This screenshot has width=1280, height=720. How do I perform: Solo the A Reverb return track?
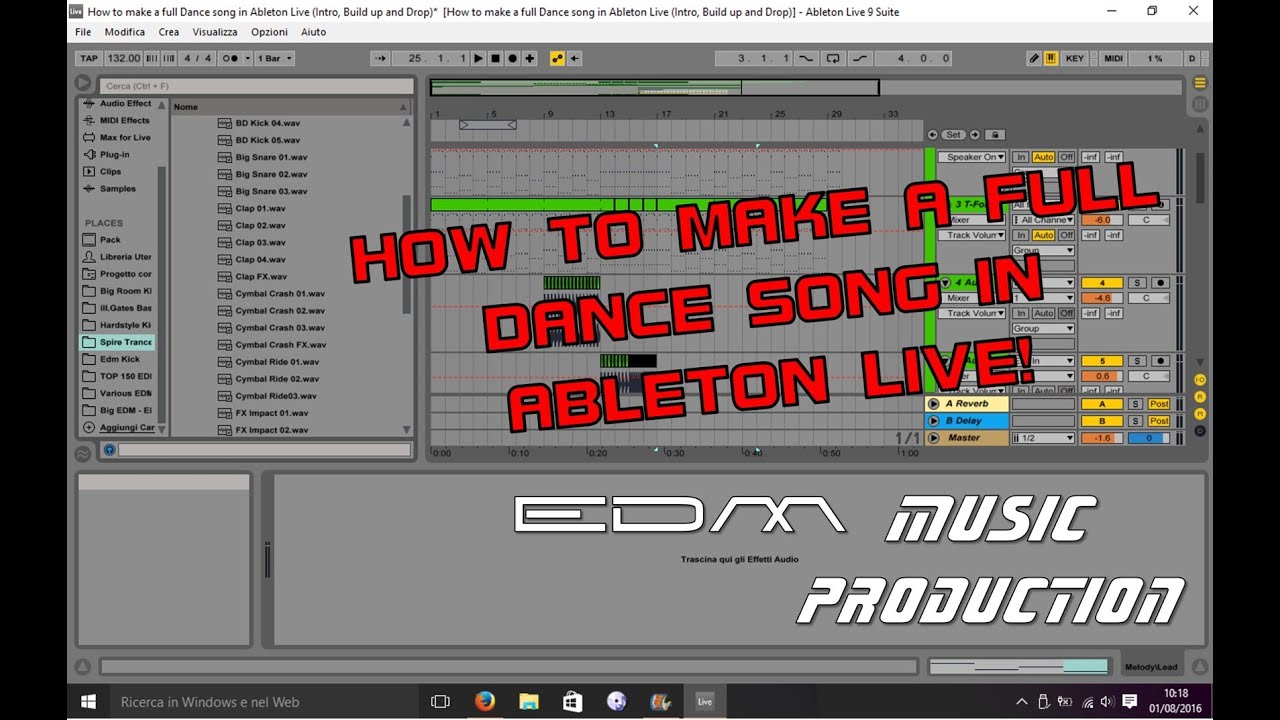[1135, 404]
